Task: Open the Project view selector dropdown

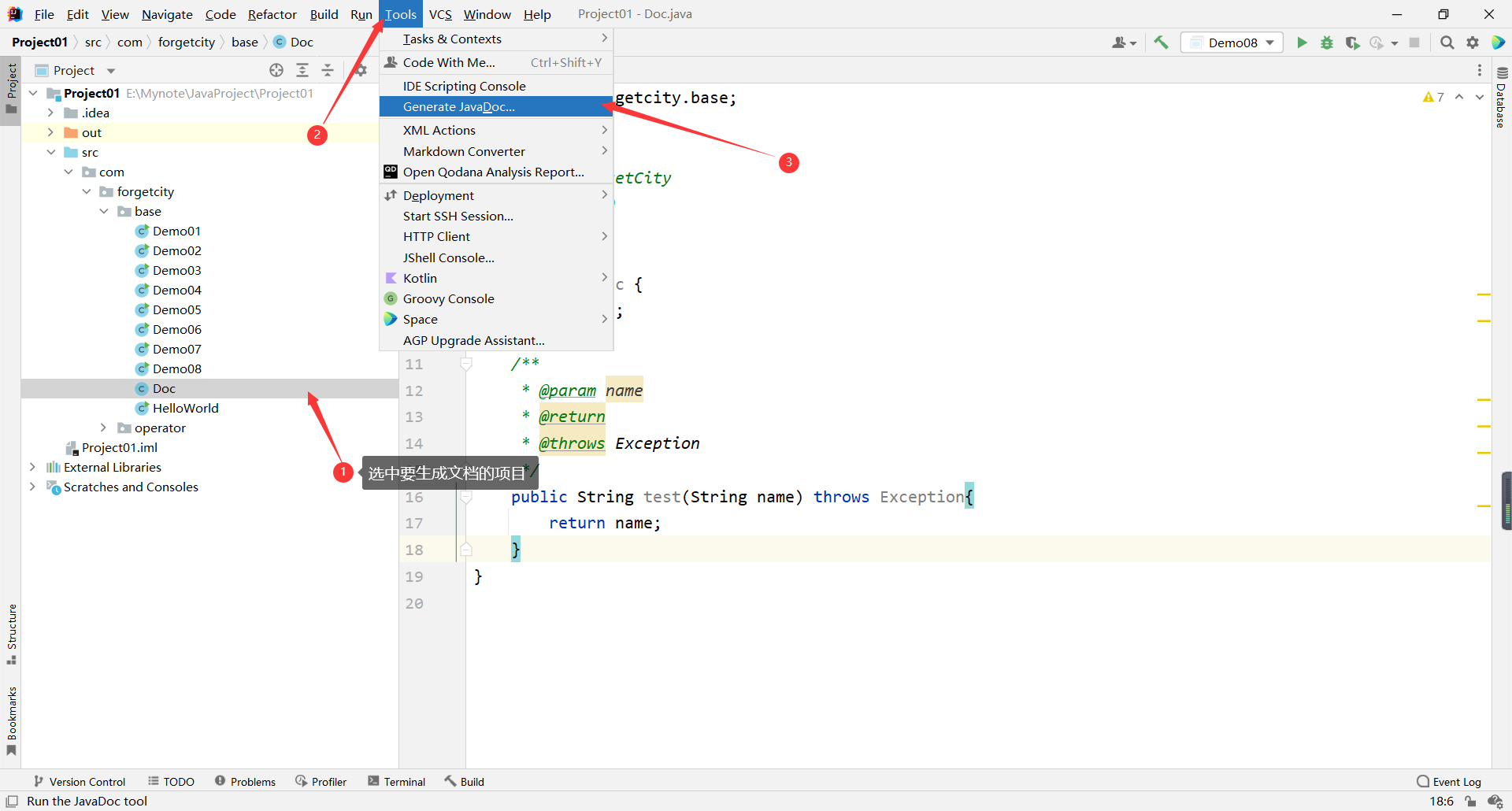Action: coord(76,70)
